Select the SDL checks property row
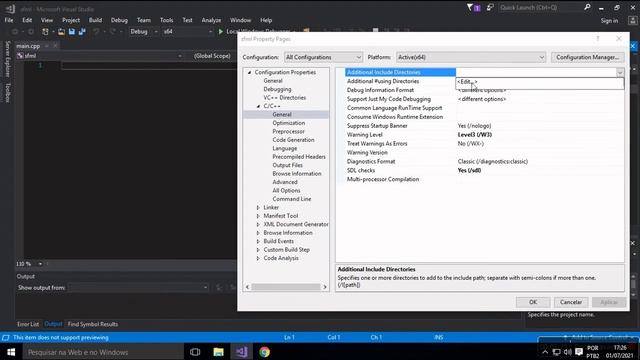640x360 pixels. pyautogui.click(x=484, y=170)
